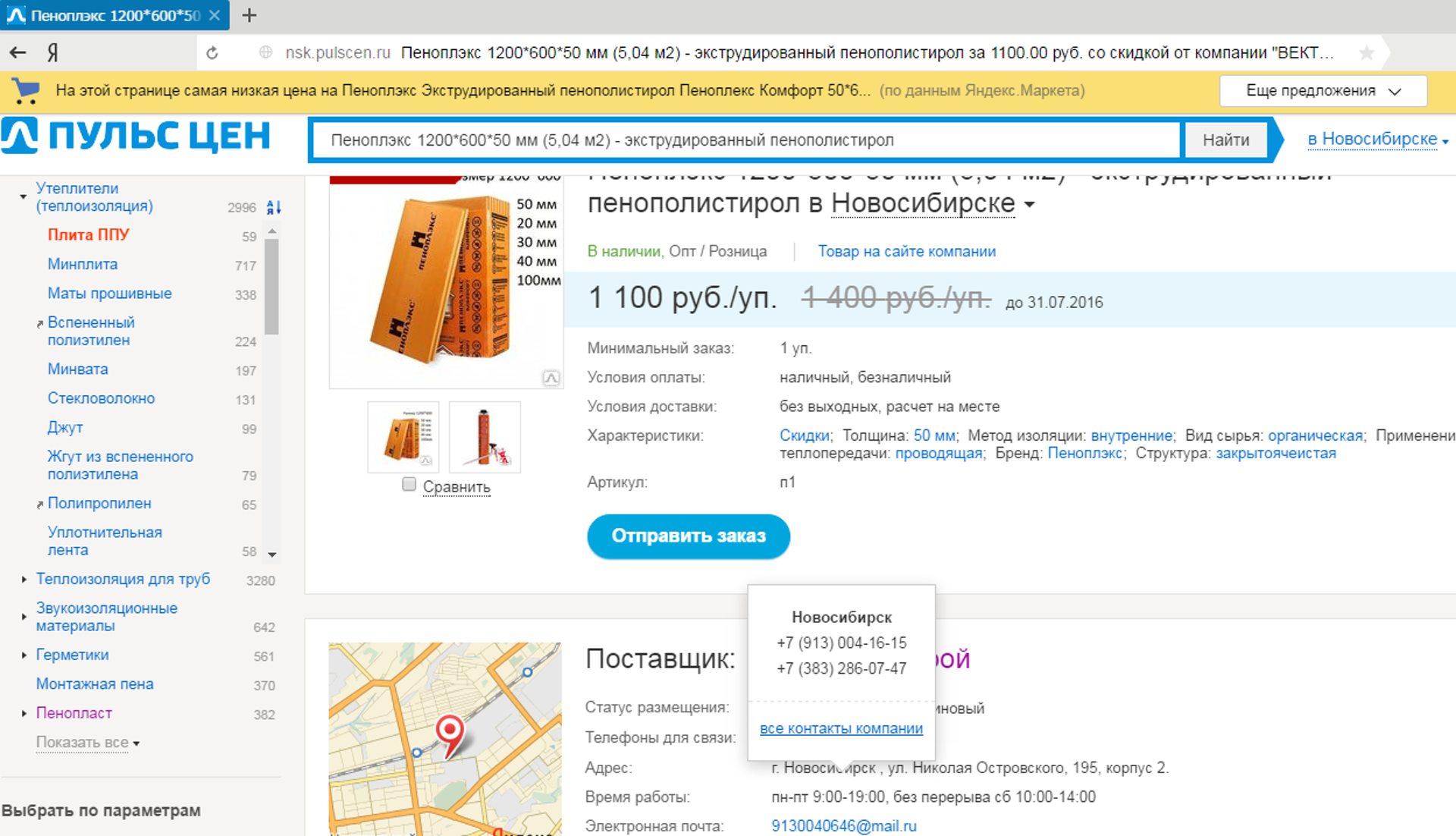Screen dimensions: 1456x836
Task: Open a new browser tab with plus
Action: [x=249, y=15]
